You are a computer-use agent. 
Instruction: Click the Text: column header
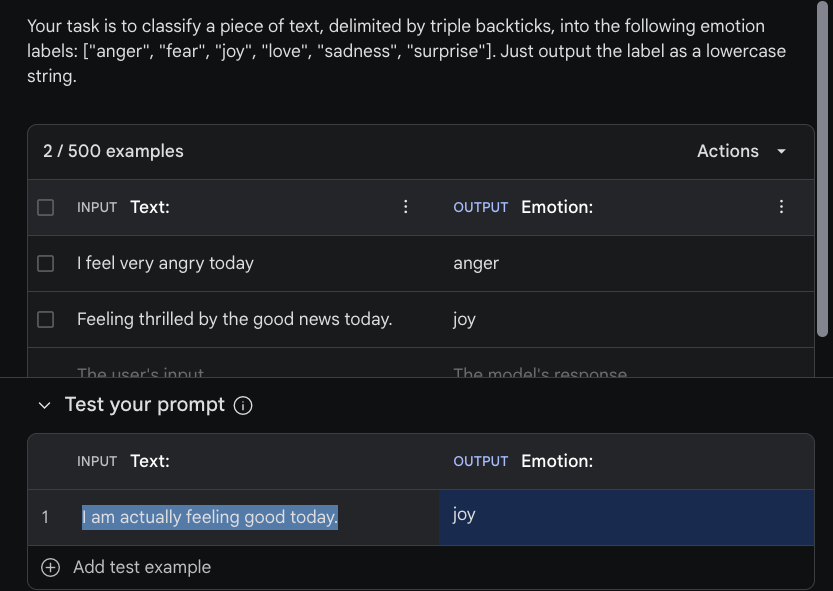tap(150, 207)
